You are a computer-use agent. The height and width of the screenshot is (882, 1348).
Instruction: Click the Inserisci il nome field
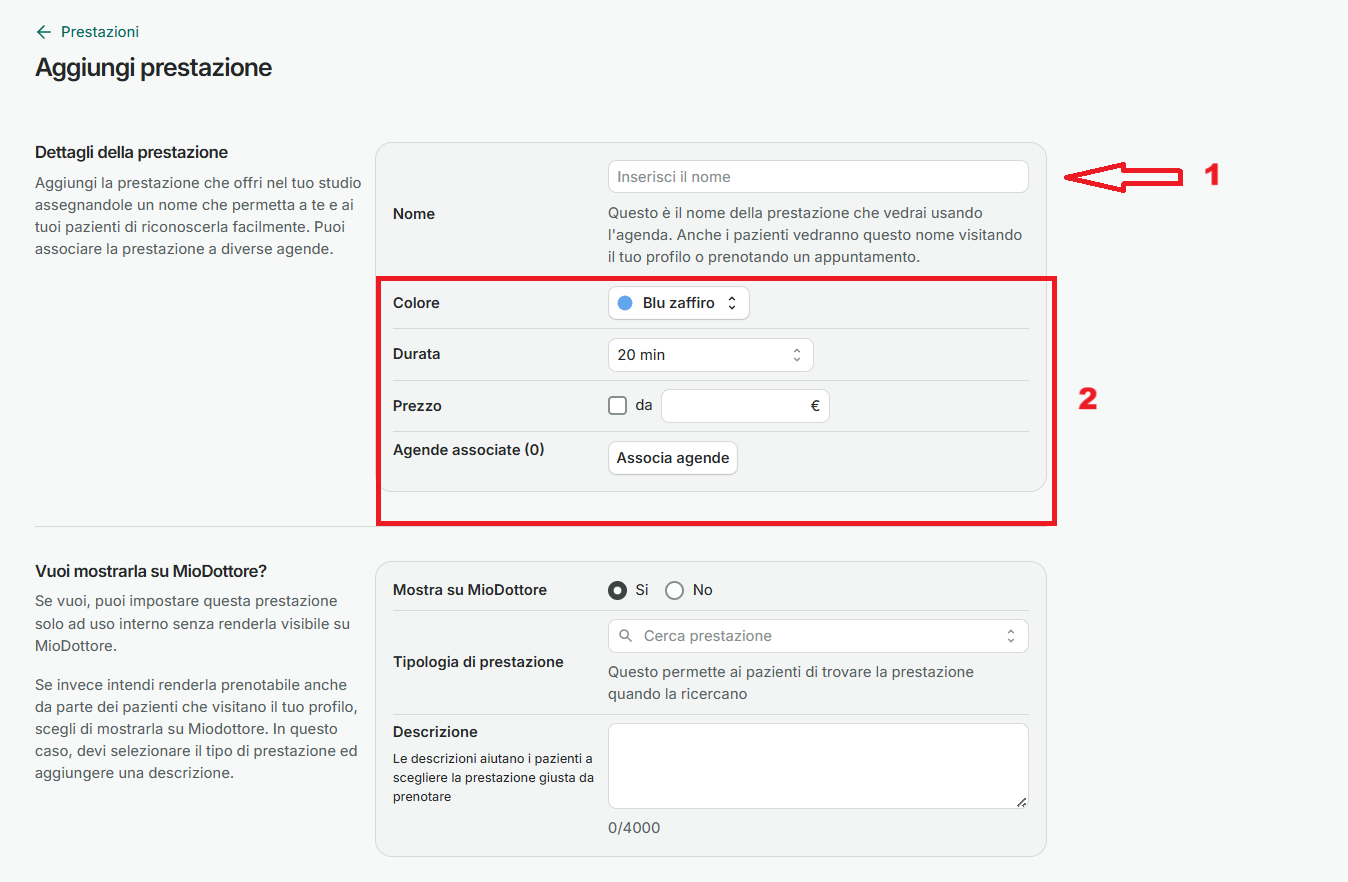818,177
